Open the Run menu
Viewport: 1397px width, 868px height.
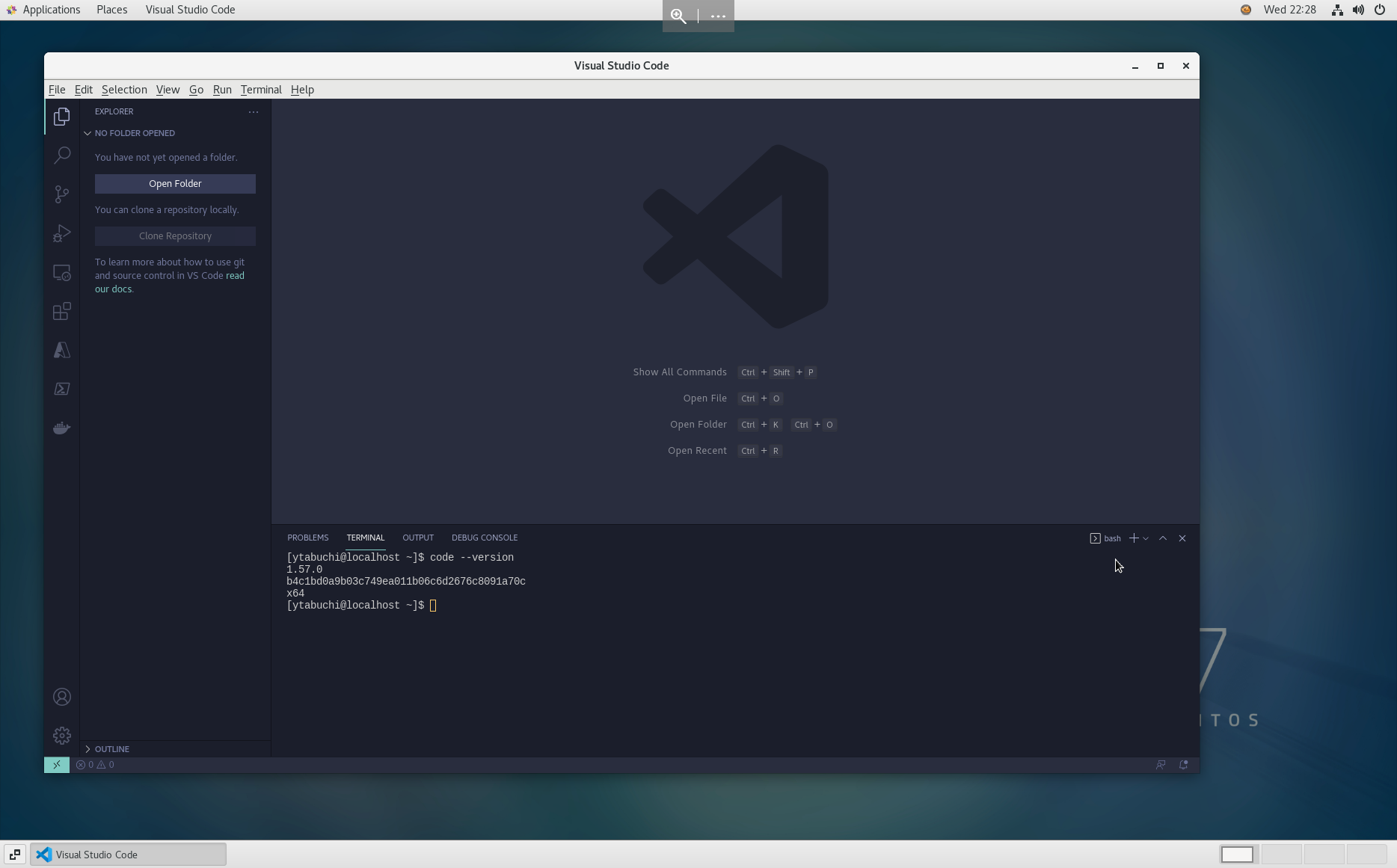(x=222, y=90)
